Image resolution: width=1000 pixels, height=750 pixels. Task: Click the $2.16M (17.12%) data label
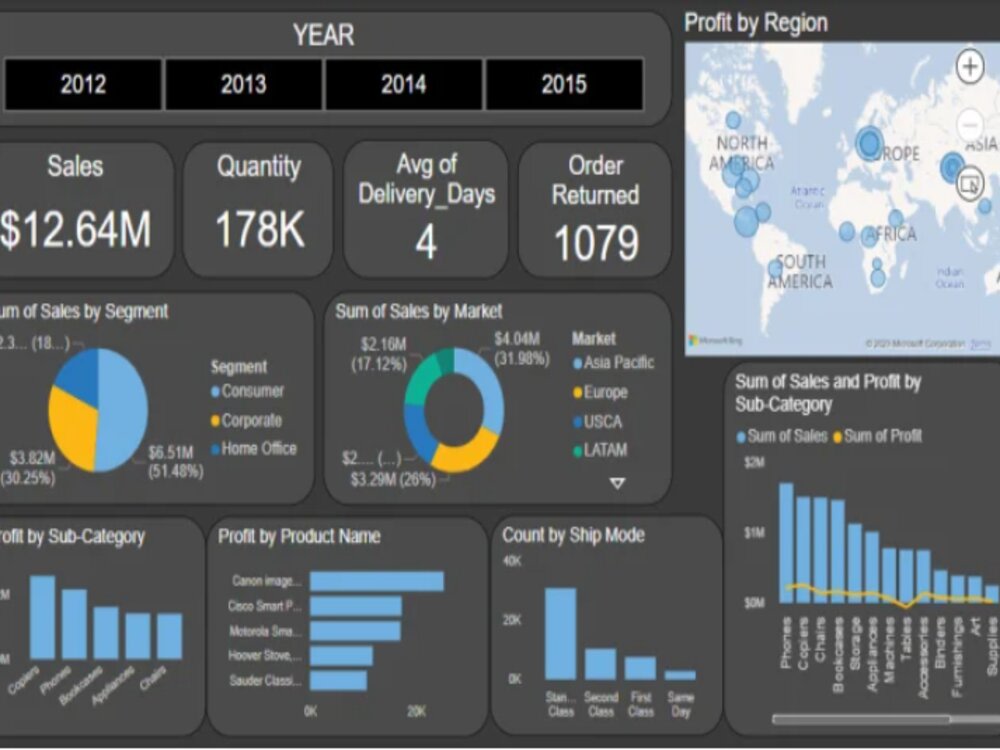379,354
